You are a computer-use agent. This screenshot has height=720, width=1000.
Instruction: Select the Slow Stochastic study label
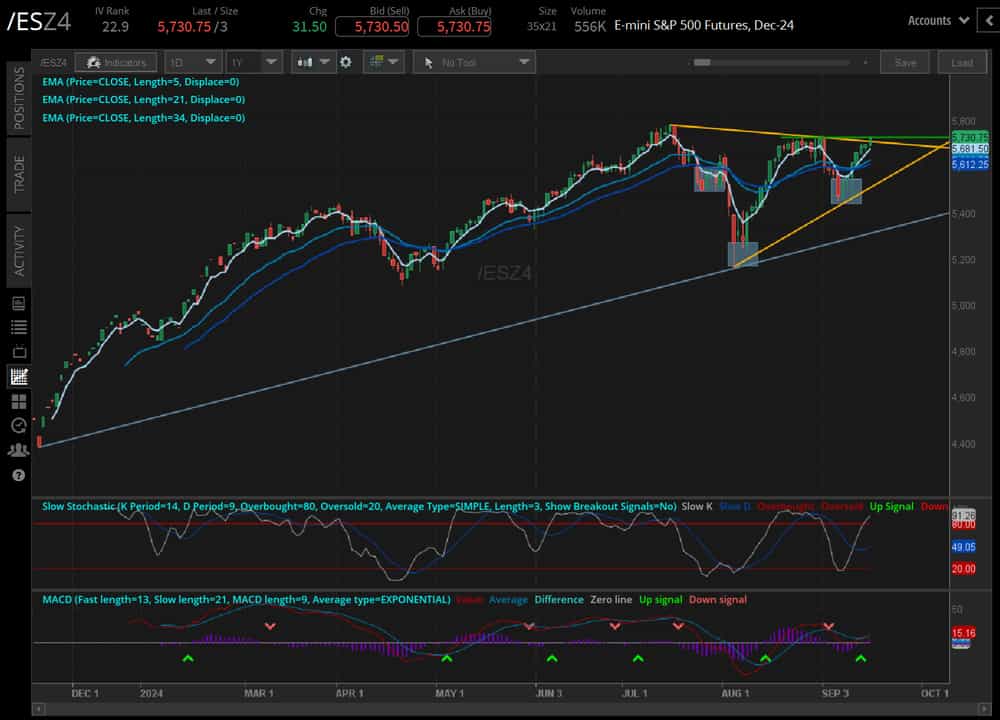[x=359, y=506]
